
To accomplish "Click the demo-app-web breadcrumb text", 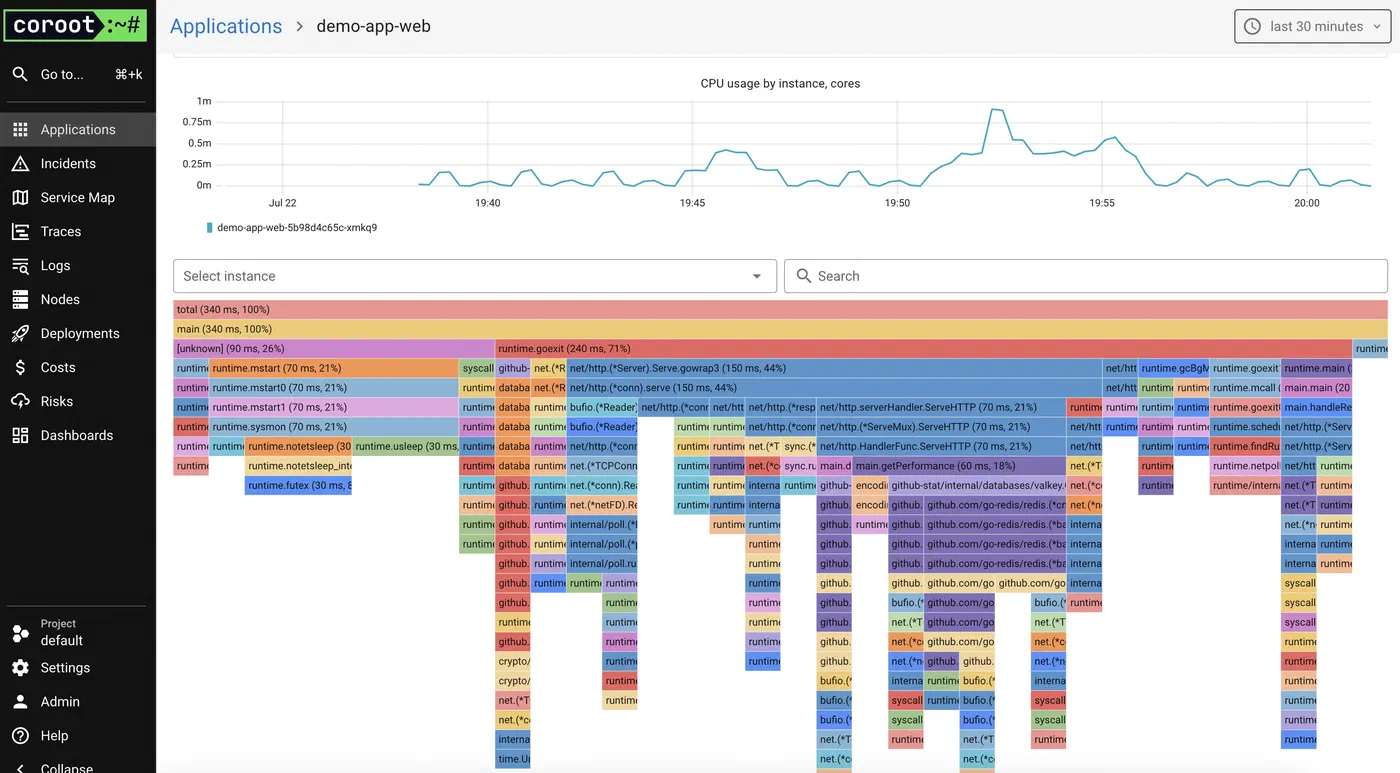I will (x=373, y=26).
